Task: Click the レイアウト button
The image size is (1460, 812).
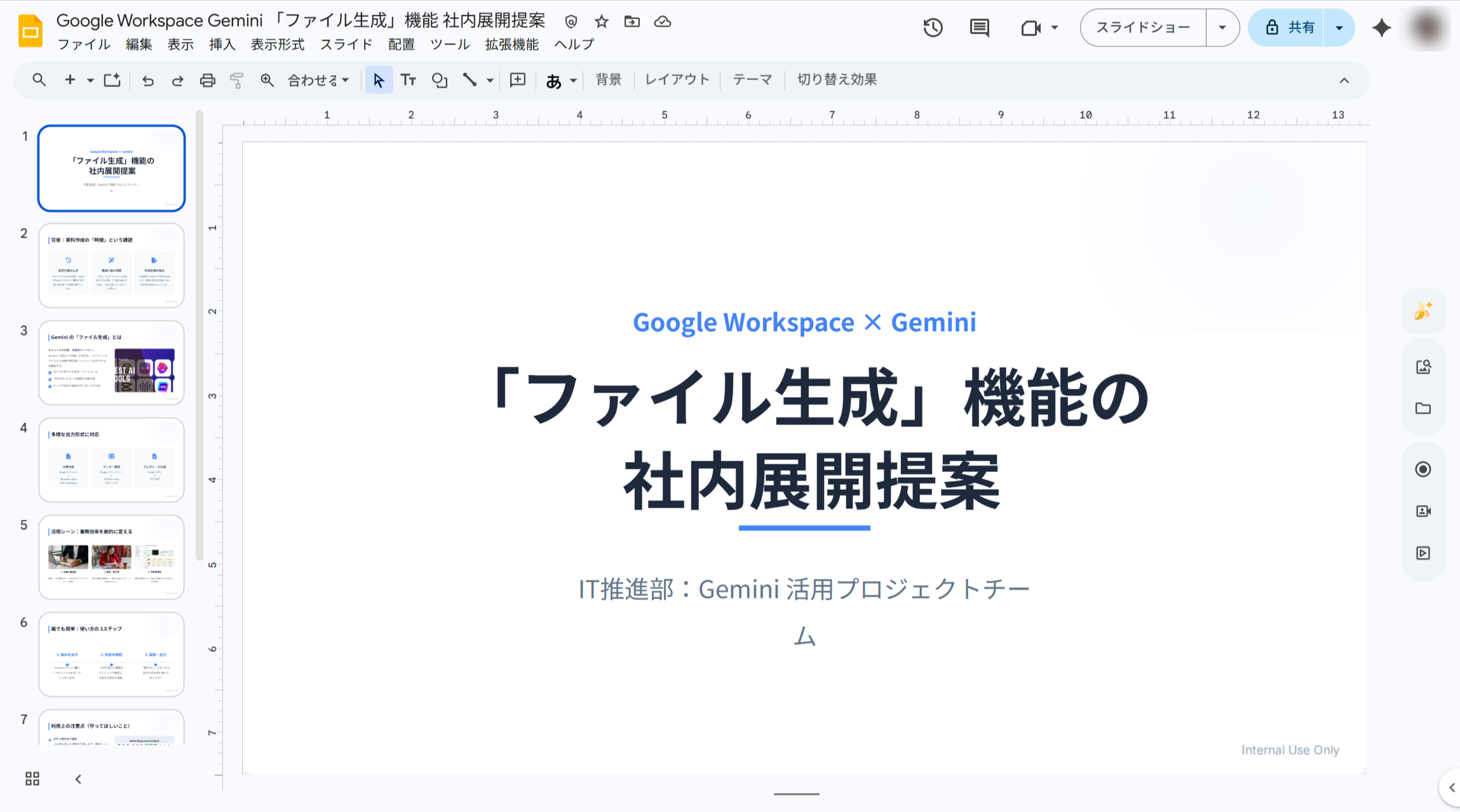Action: tap(677, 79)
